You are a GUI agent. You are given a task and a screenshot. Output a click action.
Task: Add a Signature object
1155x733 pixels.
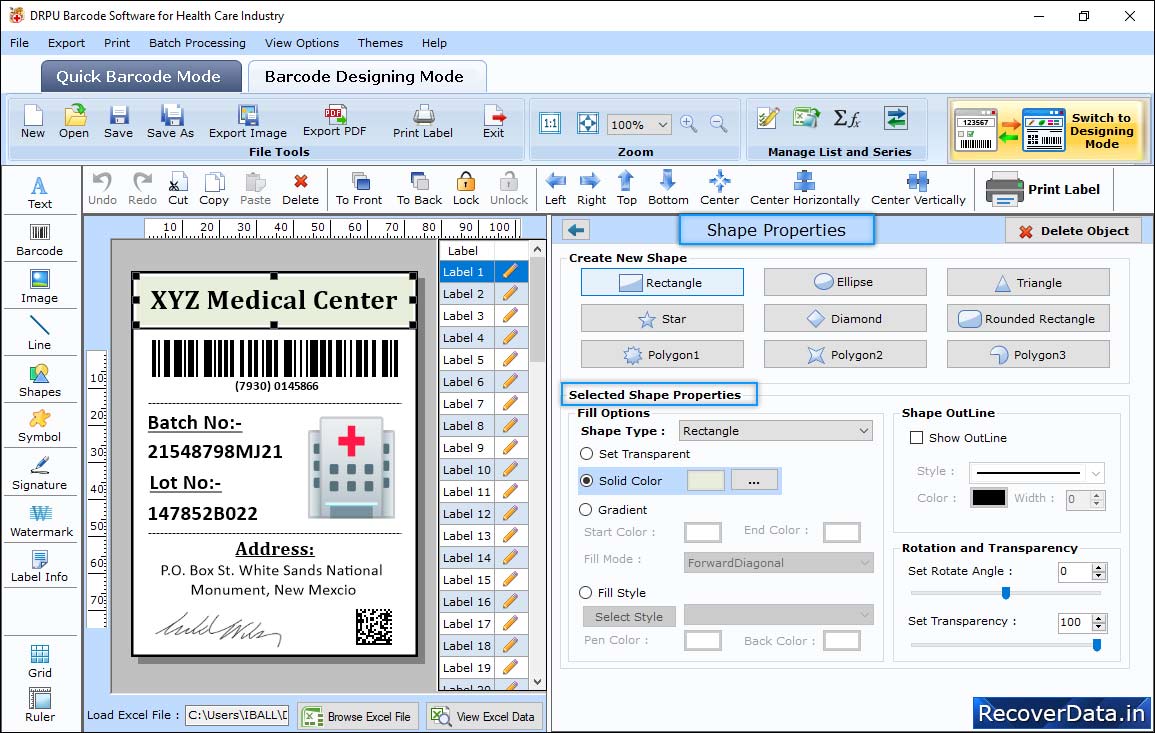[40, 474]
